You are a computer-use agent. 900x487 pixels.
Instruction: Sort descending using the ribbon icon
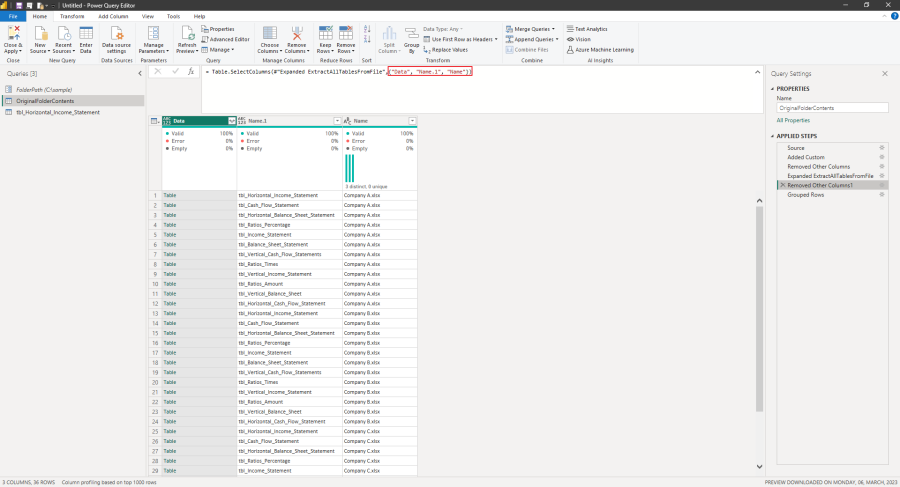click(367, 39)
